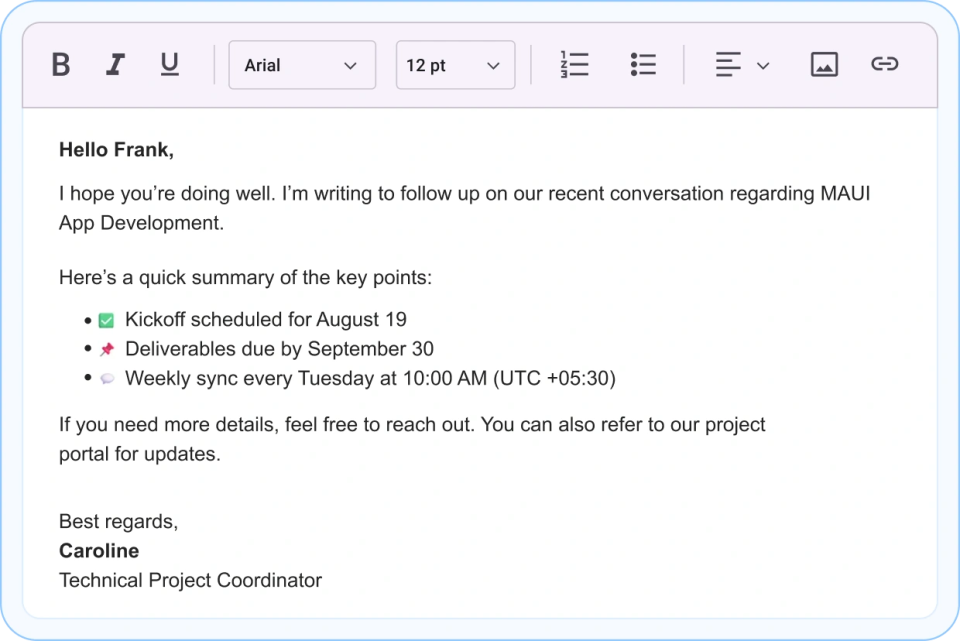Click the bold "Caroline" signature name
Screen dimensions: 960x641
click(x=98, y=550)
